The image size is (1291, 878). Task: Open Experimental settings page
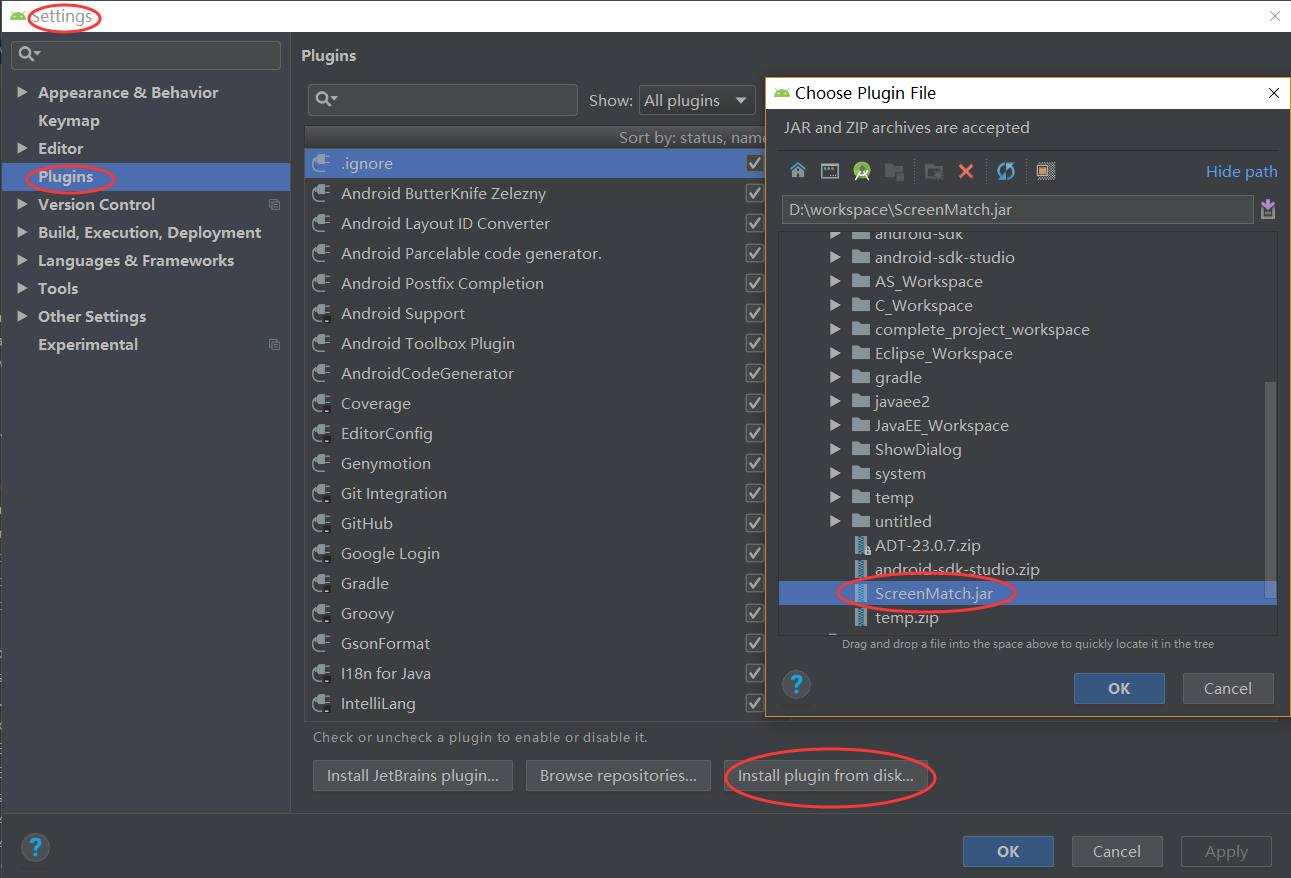[x=88, y=344]
